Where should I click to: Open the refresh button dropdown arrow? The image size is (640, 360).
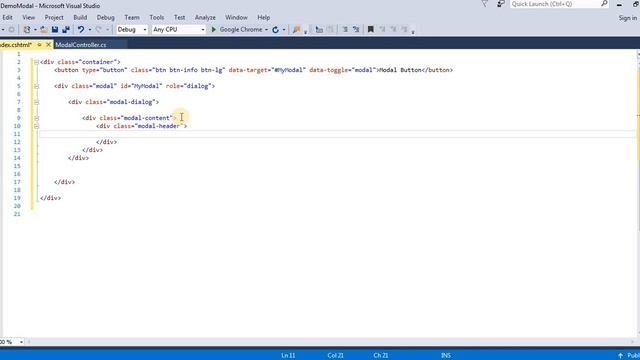(284, 29)
